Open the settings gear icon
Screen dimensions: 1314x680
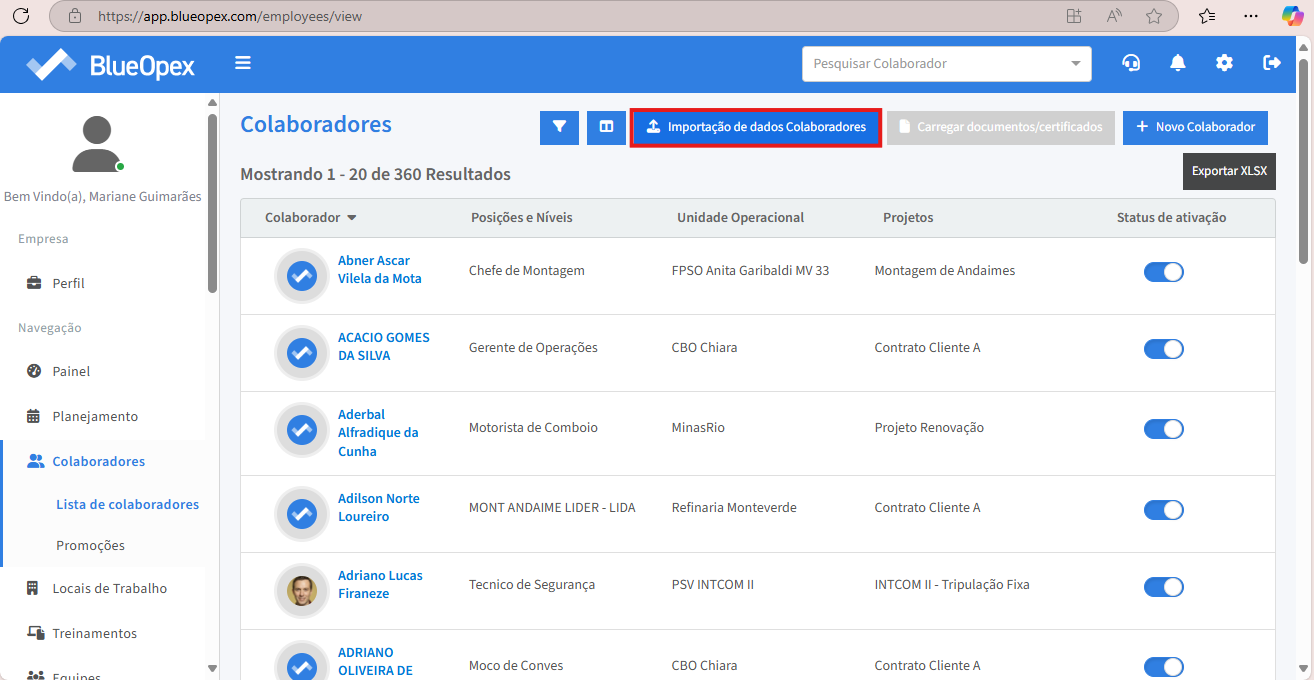(1224, 63)
